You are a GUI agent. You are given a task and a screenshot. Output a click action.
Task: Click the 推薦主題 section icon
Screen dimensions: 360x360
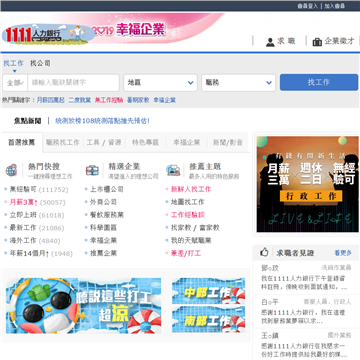point(173,170)
